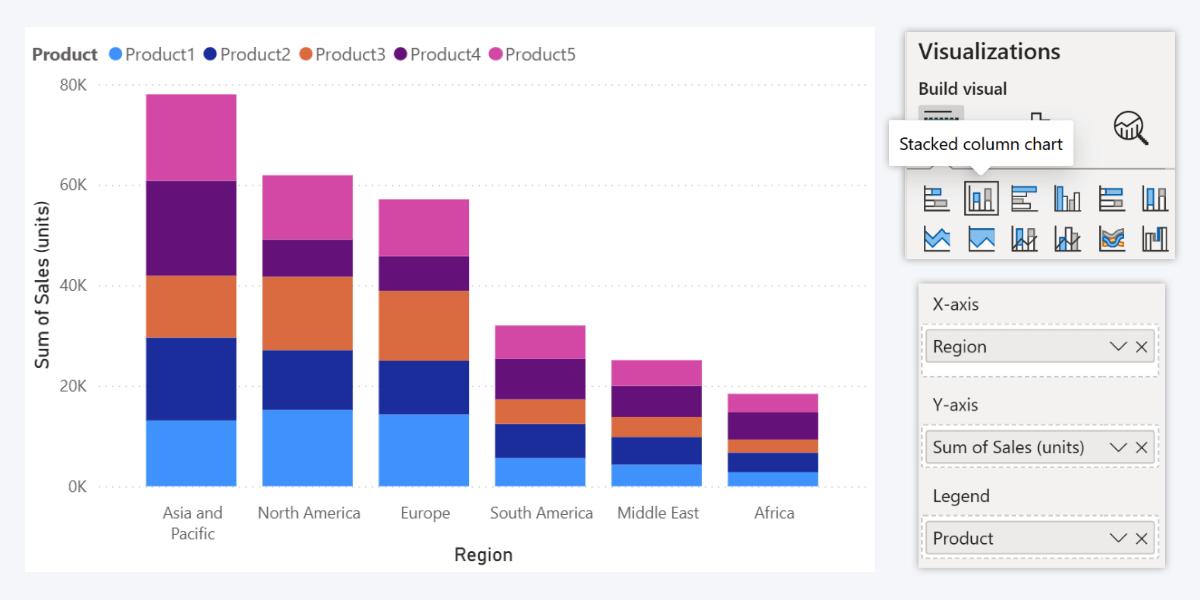Select the Ribbon chart visual
Viewport: 1200px width, 600px height.
click(1111, 239)
